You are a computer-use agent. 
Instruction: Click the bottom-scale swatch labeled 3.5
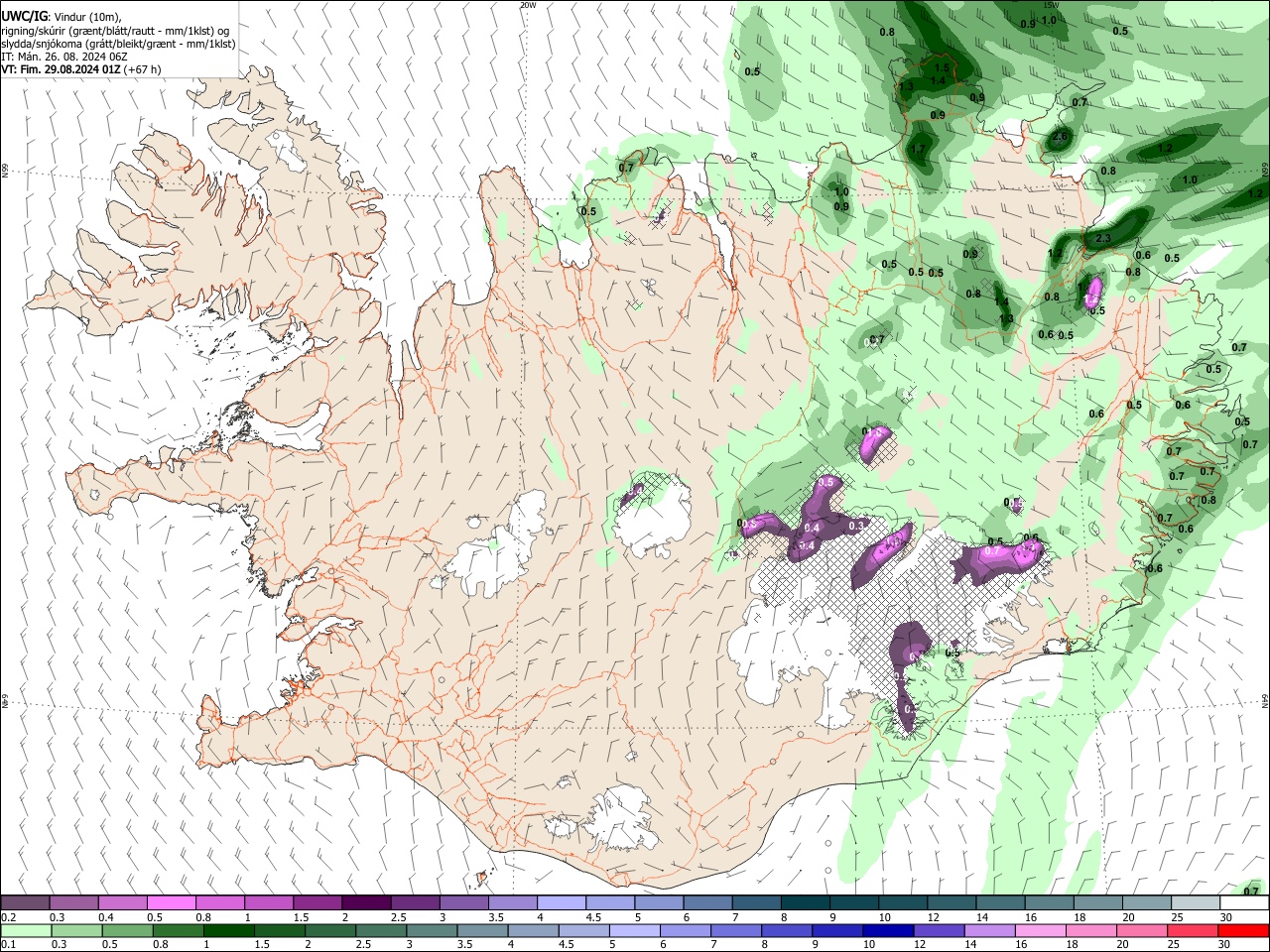click(x=482, y=930)
